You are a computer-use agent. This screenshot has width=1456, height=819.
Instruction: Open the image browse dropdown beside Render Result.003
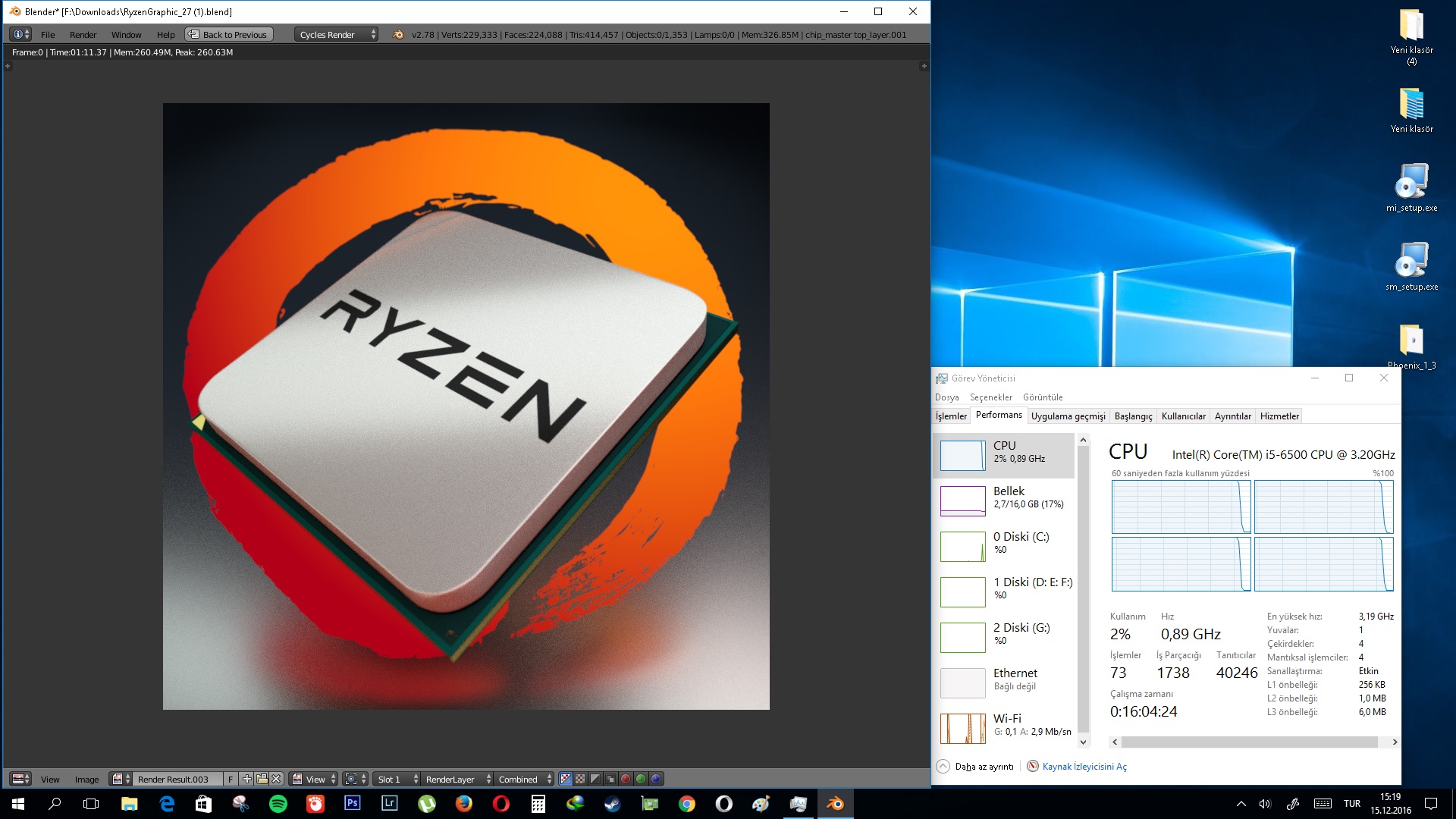tap(121, 779)
